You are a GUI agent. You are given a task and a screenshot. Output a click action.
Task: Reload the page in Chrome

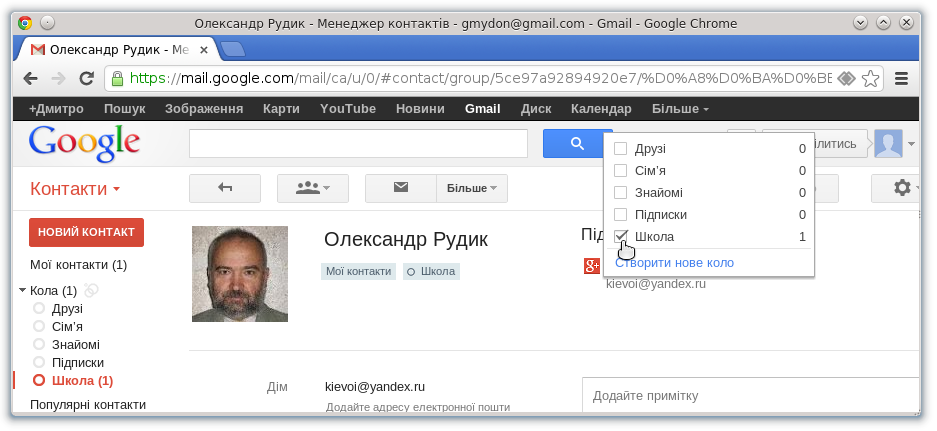87,78
